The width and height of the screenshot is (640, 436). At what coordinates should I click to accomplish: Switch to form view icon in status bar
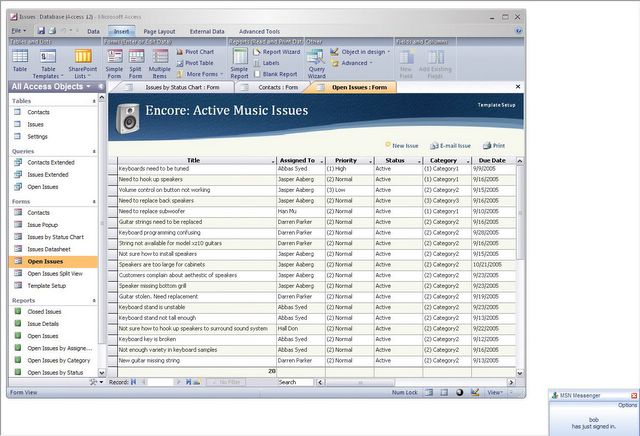429,392
